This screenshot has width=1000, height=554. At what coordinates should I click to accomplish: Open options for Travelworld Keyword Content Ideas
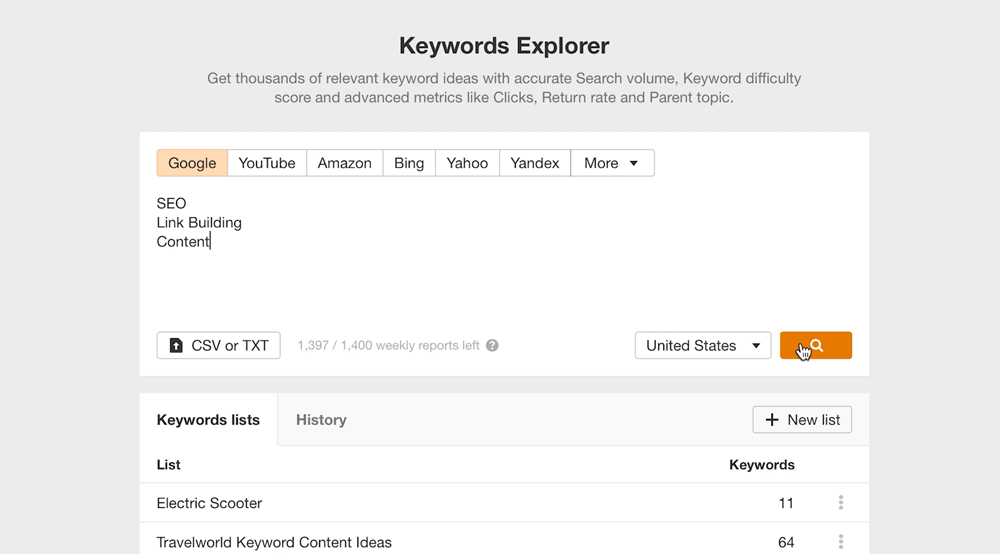coord(841,542)
